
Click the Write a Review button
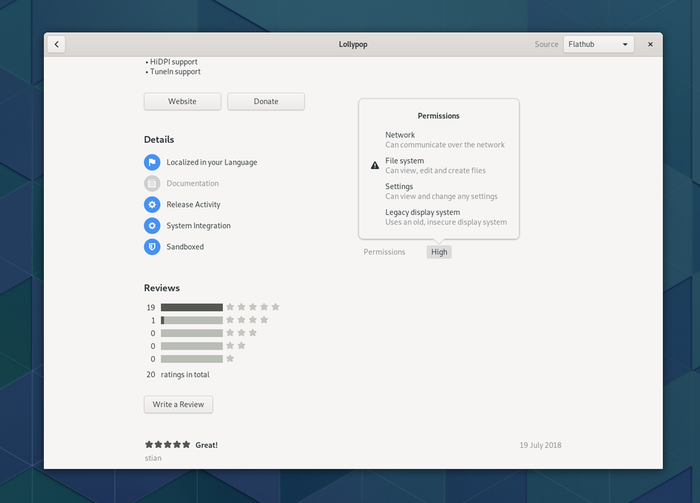(x=178, y=404)
